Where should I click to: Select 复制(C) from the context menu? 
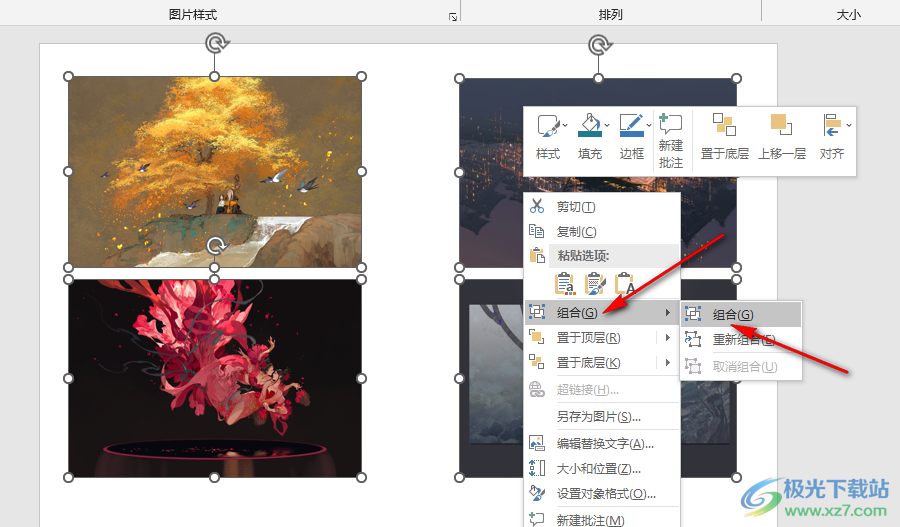tap(602, 231)
